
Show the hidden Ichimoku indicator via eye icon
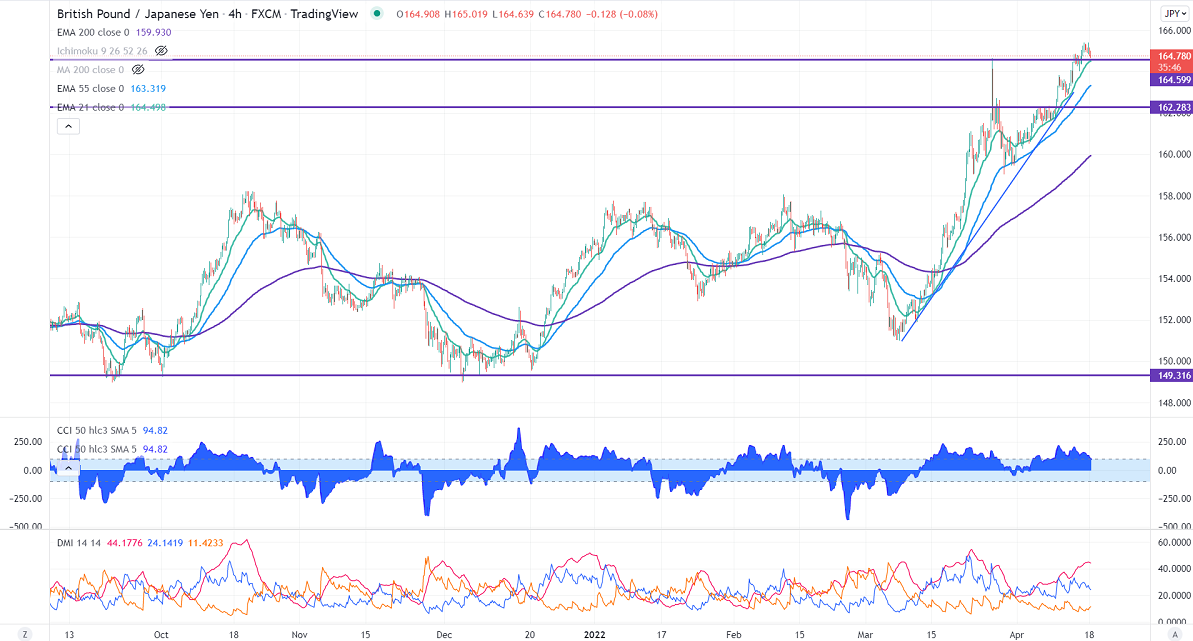161,51
